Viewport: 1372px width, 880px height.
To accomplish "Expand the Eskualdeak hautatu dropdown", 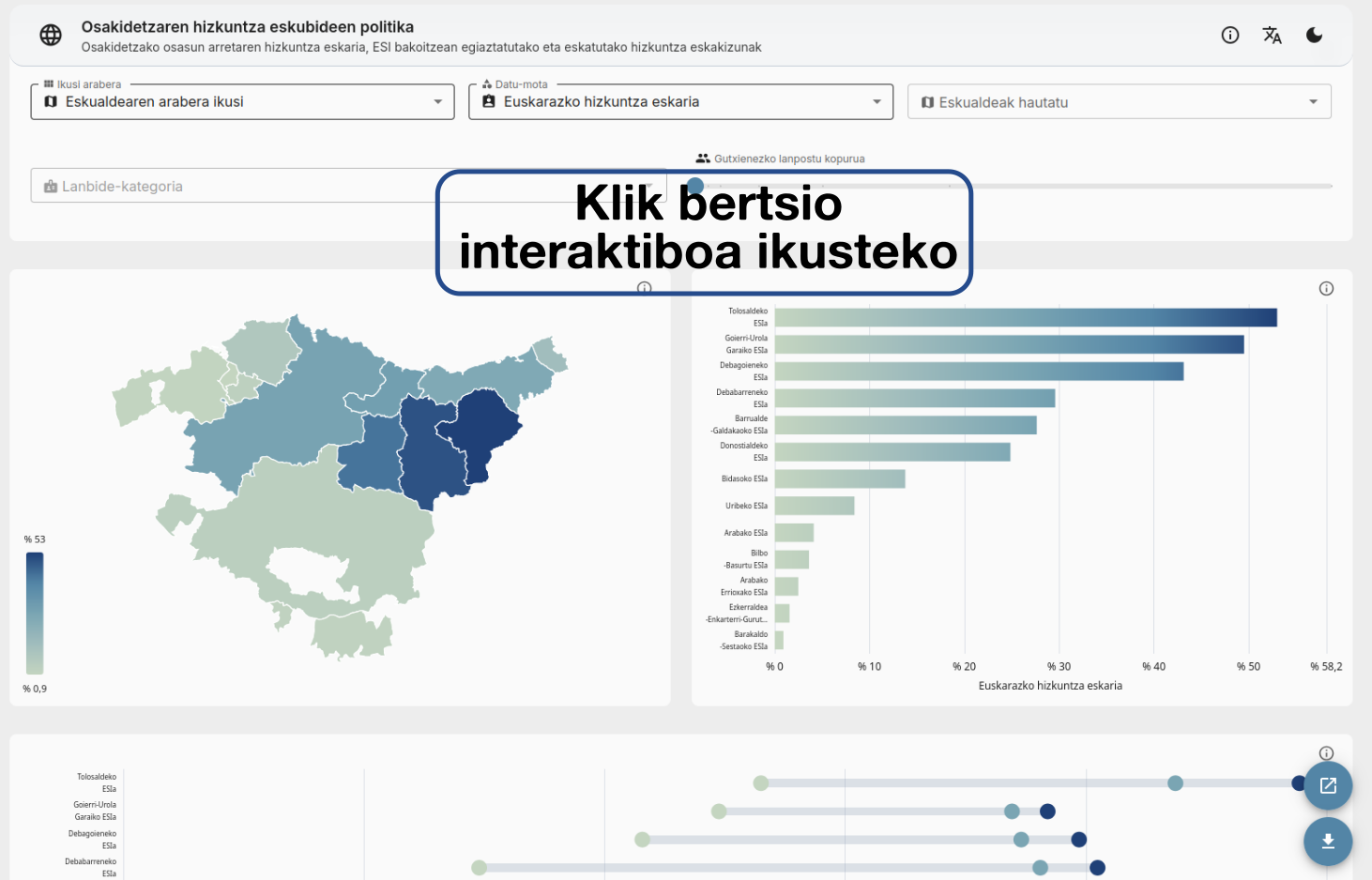I will point(1119,101).
